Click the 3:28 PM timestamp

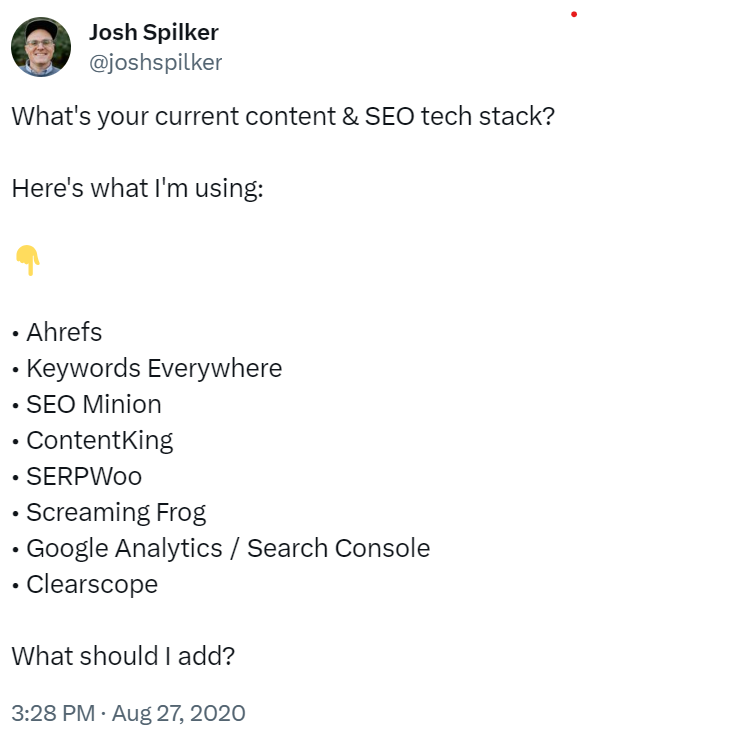53,713
